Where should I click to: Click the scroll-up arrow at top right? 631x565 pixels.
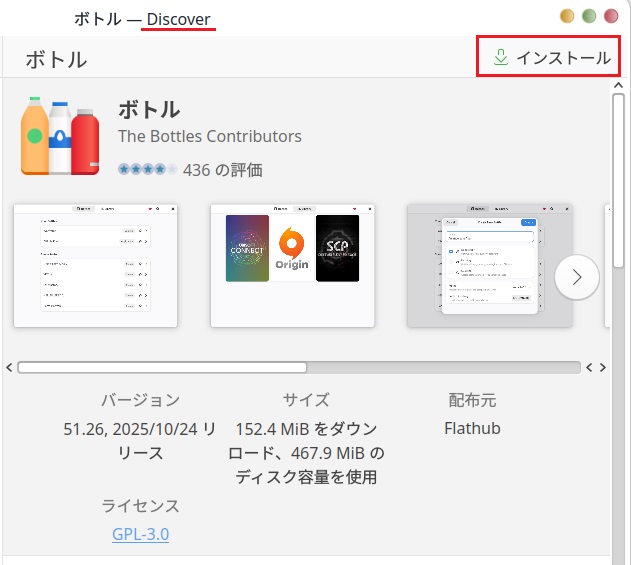619,86
